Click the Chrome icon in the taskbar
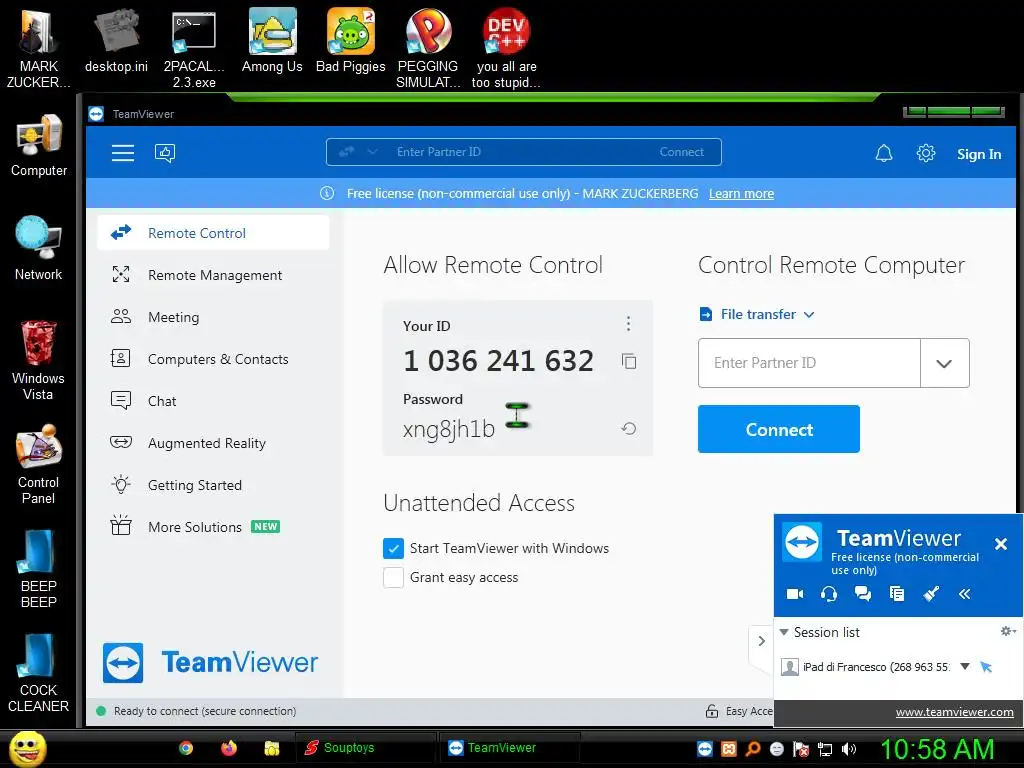The image size is (1024, 768). 186,748
